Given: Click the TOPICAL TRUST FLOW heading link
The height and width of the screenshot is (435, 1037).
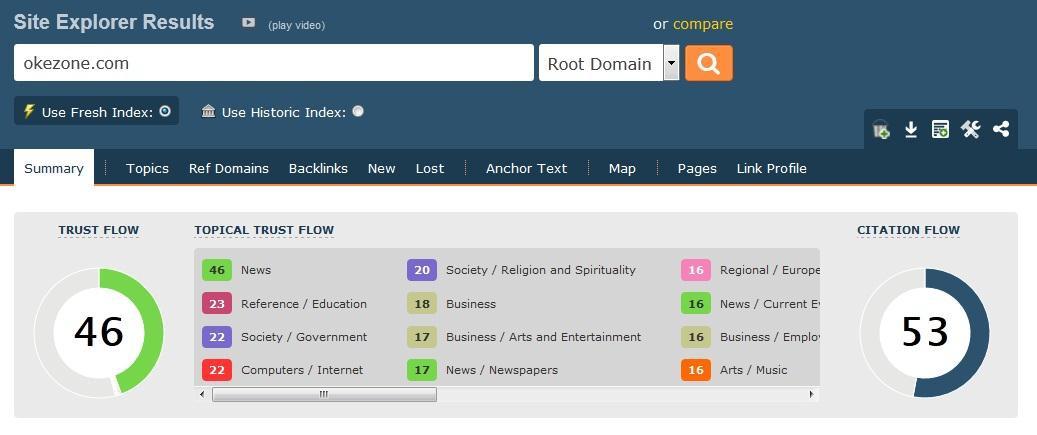Looking at the screenshot, I should coord(264,230).
